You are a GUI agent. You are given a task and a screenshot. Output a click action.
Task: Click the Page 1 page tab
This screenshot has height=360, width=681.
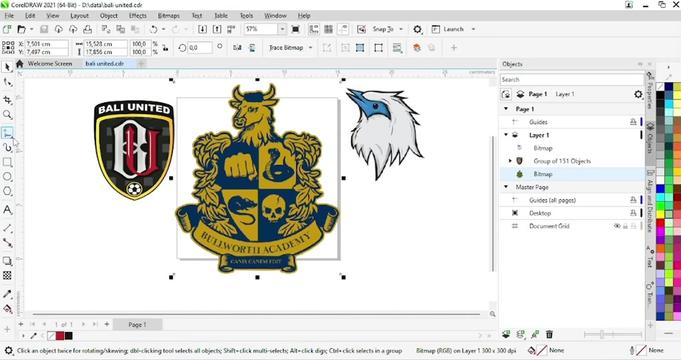click(x=137, y=324)
